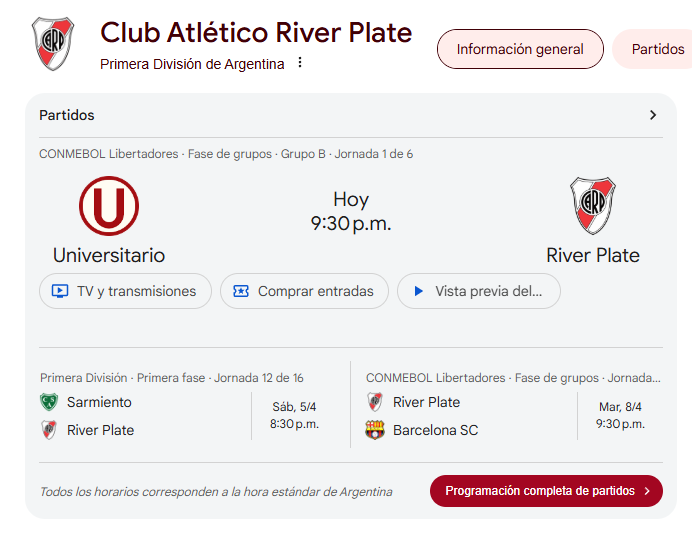Click the Hoy 9:30 p.m. match time

351,211
